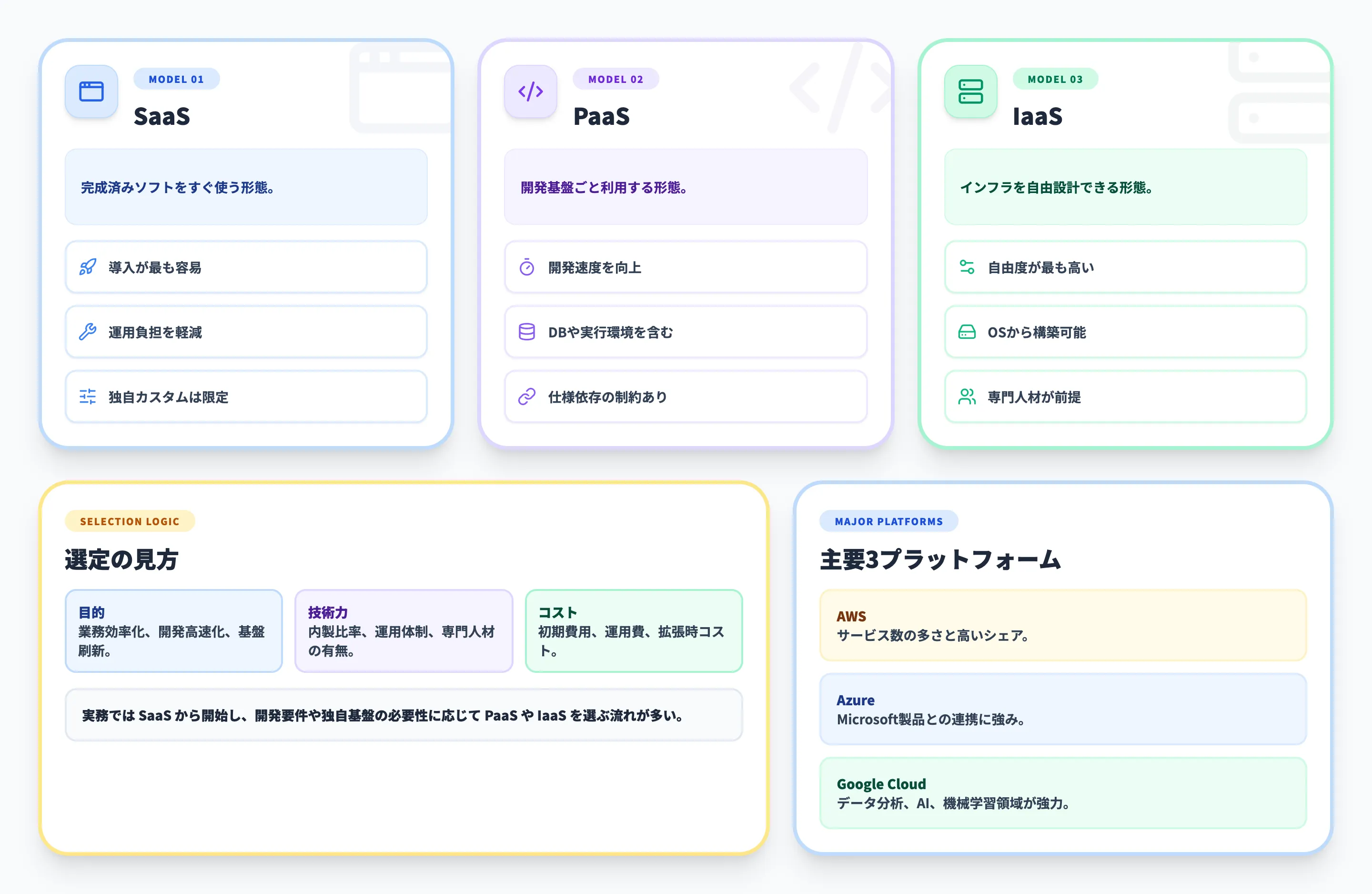This screenshot has height=894, width=1372.
Task: Click the database icon for DBや実行環境を含む
Action: (x=527, y=332)
